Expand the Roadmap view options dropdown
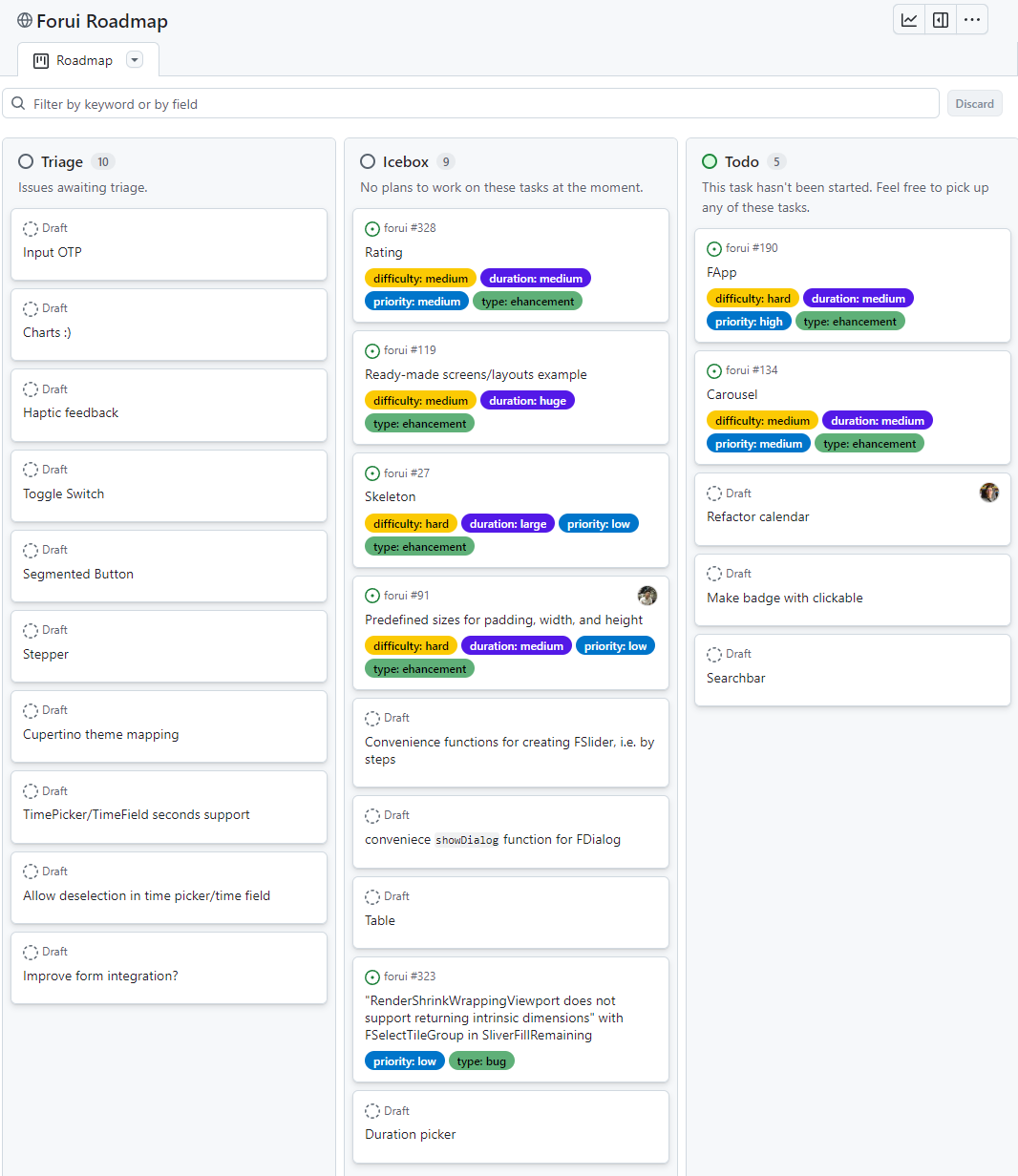Viewport: 1018px width, 1176px height. click(135, 60)
